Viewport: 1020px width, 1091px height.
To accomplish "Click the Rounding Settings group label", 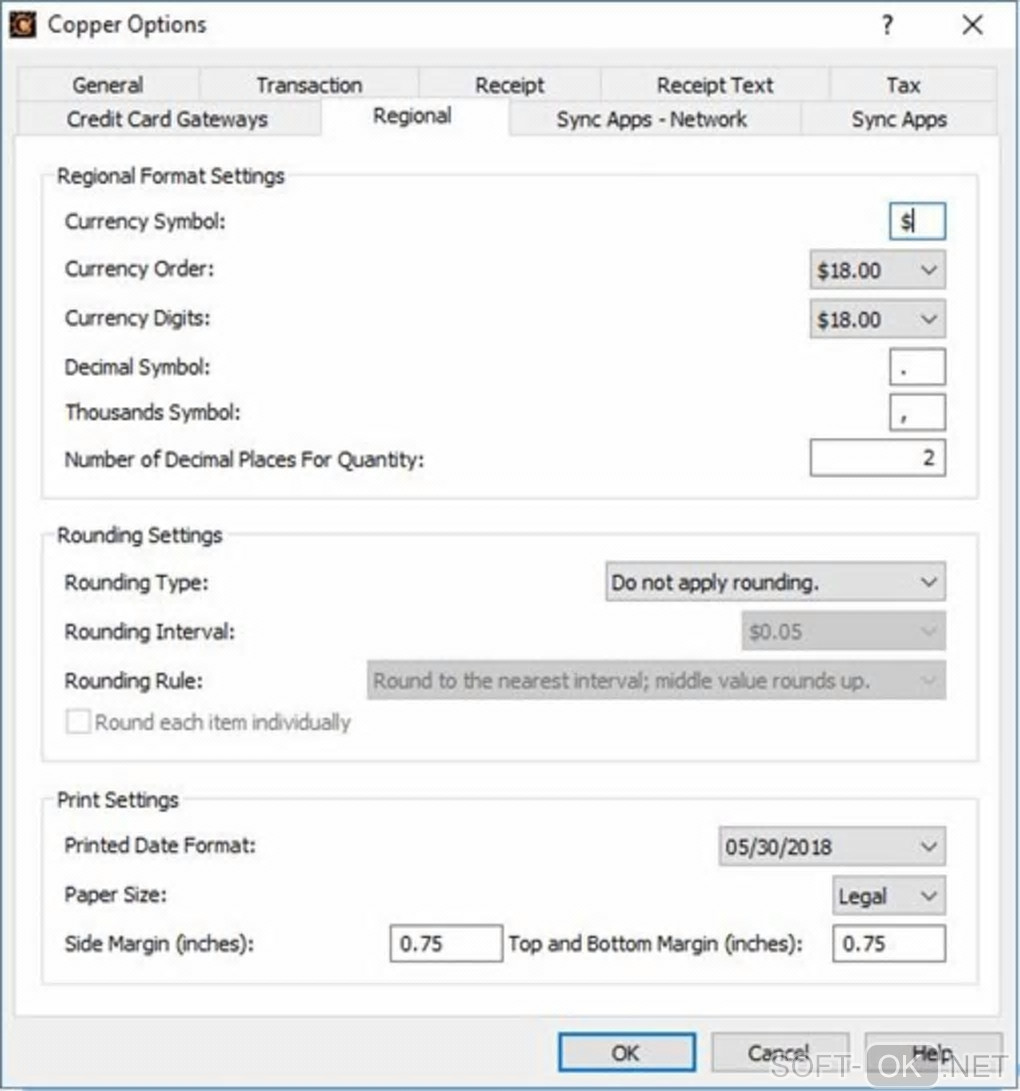I will [x=139, y=535].
